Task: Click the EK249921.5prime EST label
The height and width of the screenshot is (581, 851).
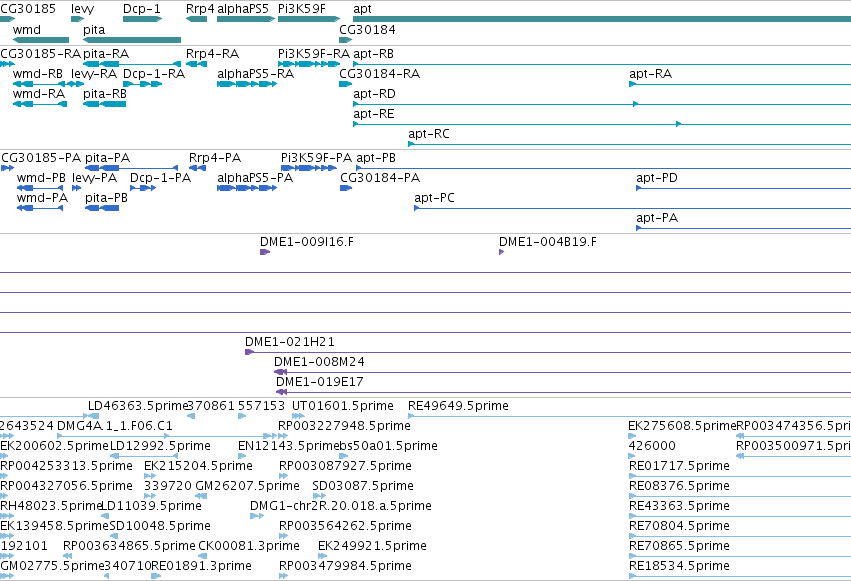Action: pos(372,546)
